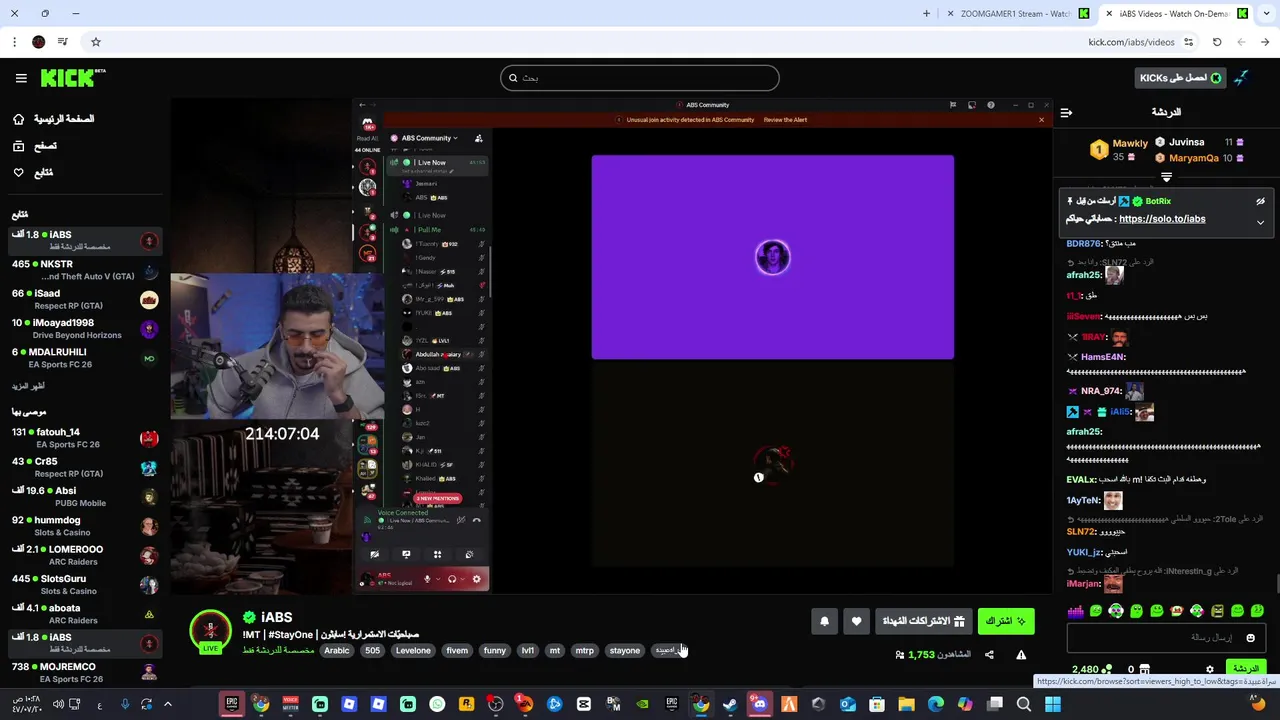Bookmark this page with star icon
This screenshot has width=1280, height=720.
96,42
